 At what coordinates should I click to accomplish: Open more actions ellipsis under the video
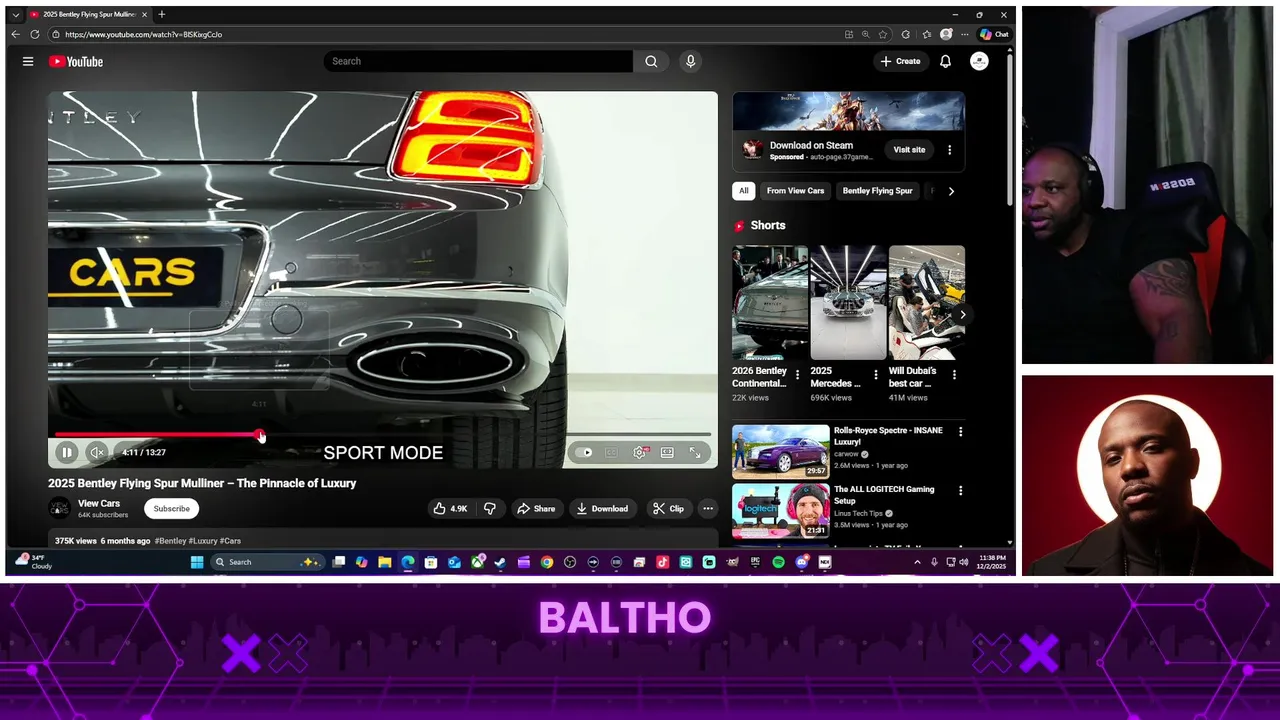pos(708,508)
